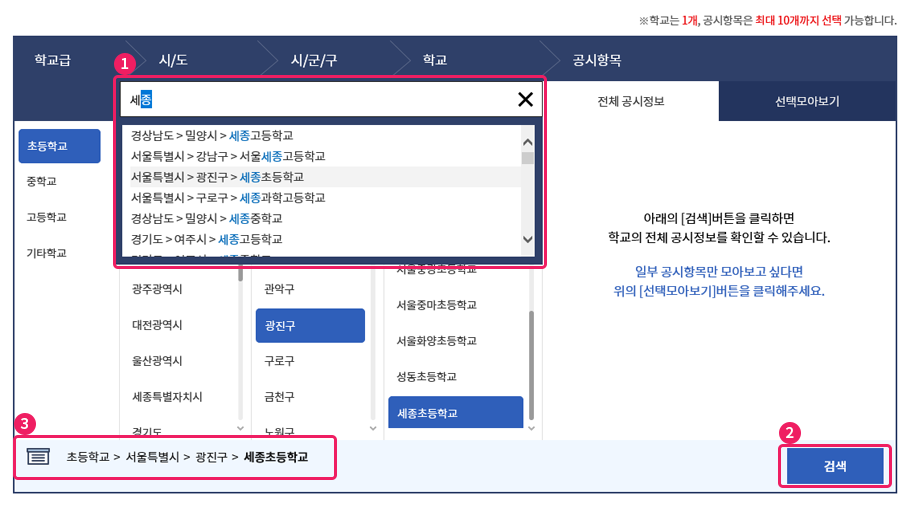Click the 공시항목 header step
The image size is (915, 510).
[x=596, y=60]
